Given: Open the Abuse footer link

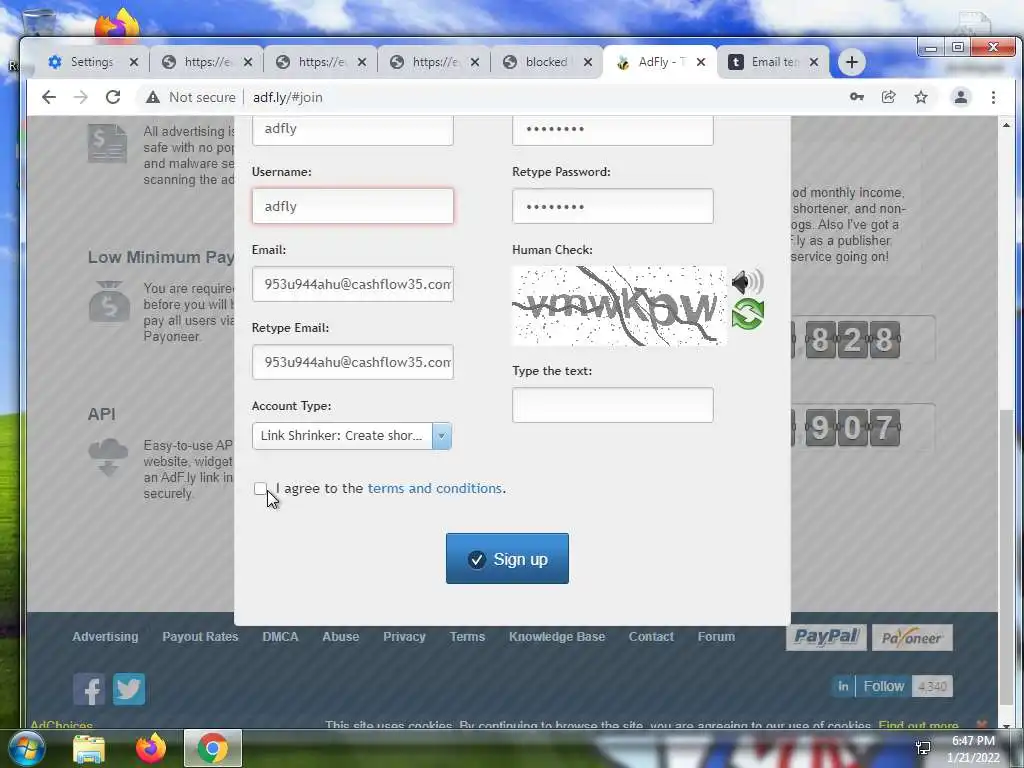Looking at the screenshot, I should 340,637.
